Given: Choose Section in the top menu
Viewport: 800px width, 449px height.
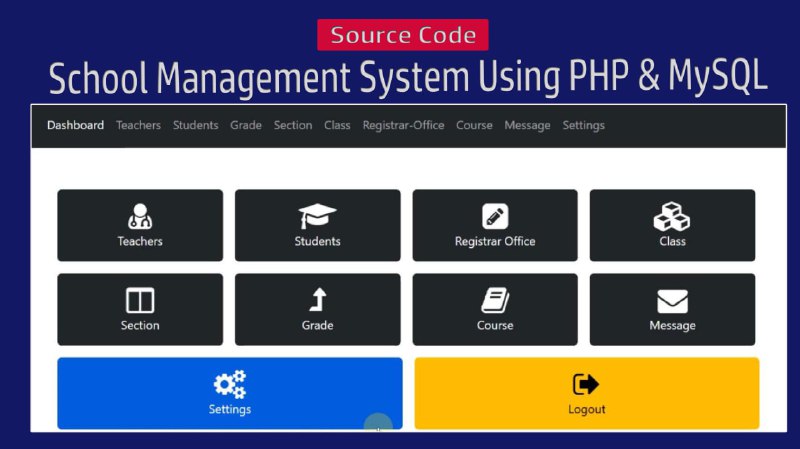Looking at the screenshot, I should 293,125.
